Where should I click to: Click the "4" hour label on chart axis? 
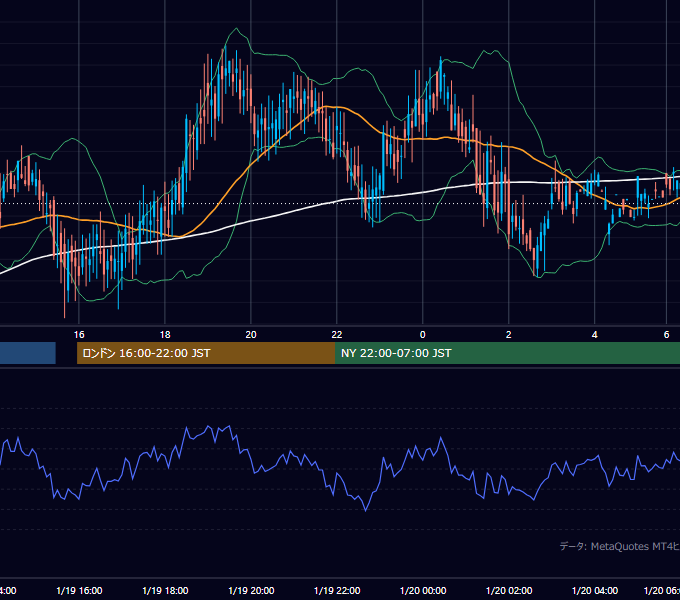click(x=594, y=335)
